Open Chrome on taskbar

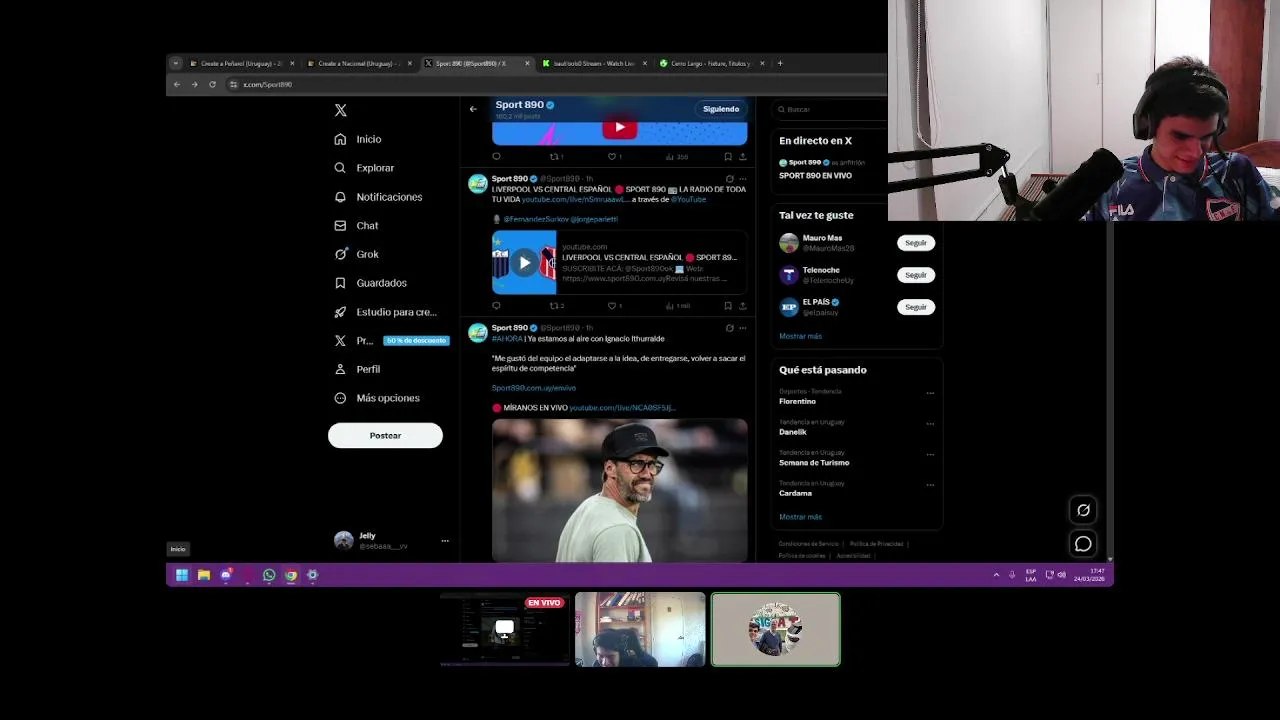291,575
